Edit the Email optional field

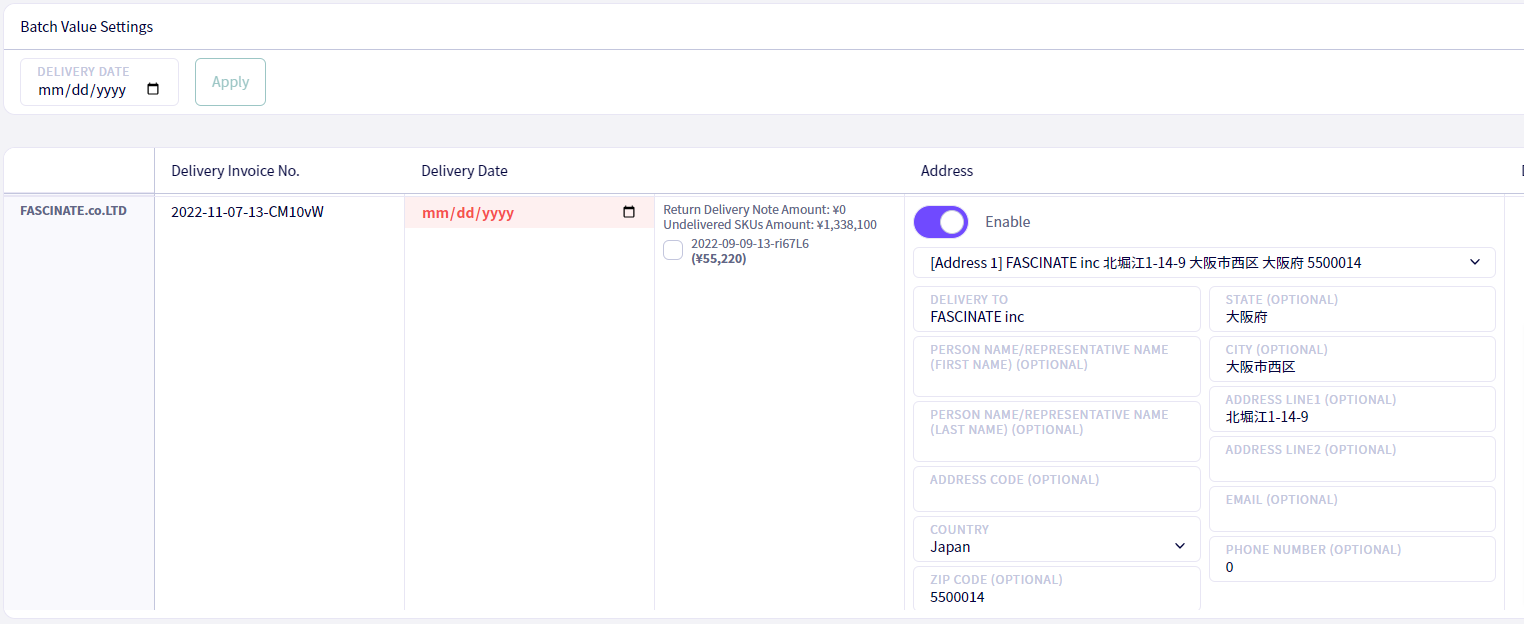[1352, 509]
